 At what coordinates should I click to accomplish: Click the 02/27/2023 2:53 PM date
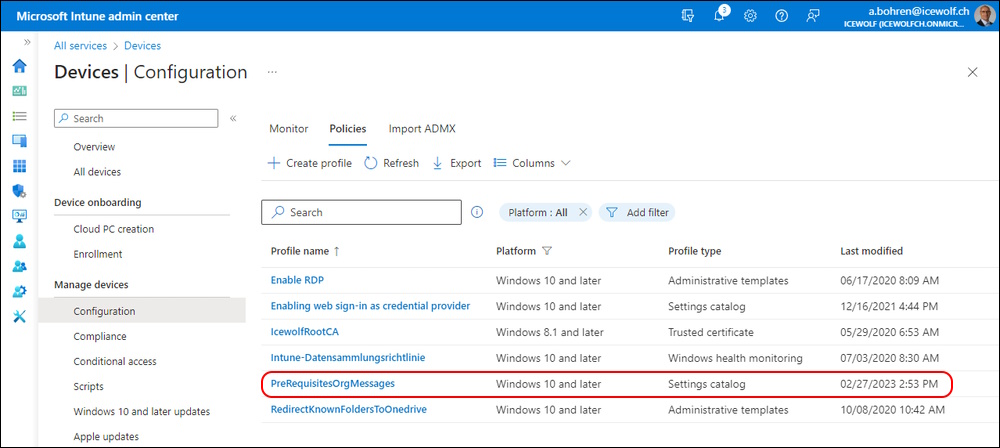889,384
